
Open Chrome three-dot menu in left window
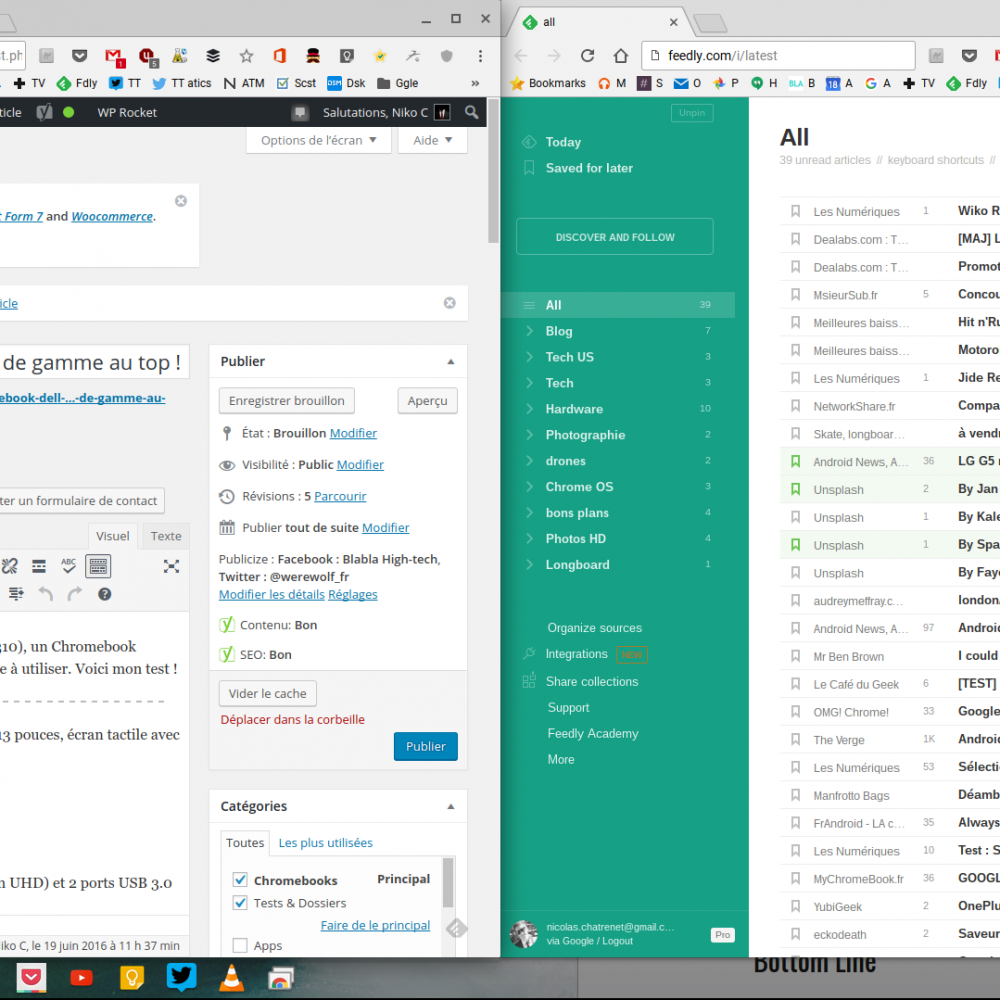tap(480, 56)
